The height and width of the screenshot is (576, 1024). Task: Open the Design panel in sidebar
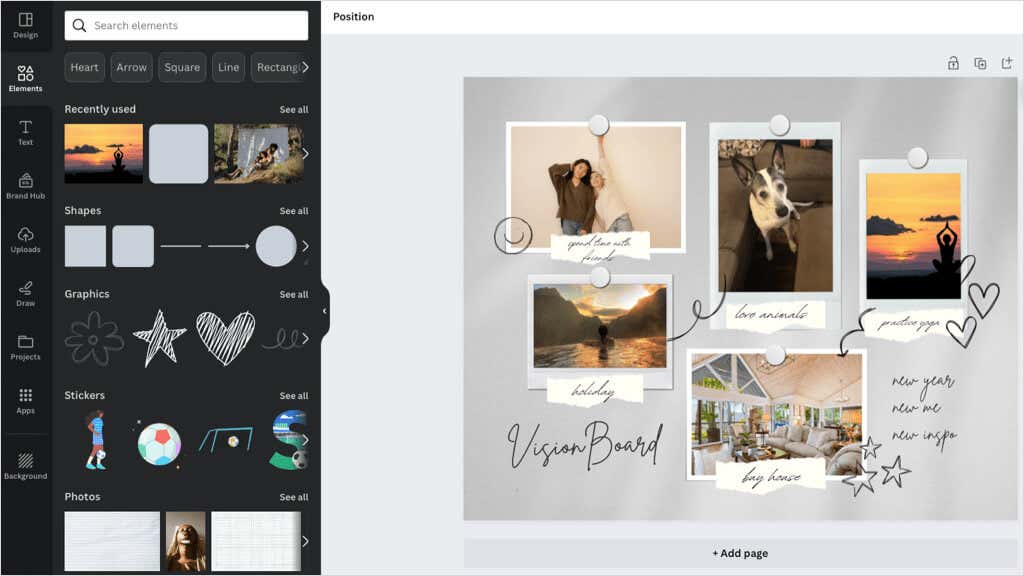[25, 25]
